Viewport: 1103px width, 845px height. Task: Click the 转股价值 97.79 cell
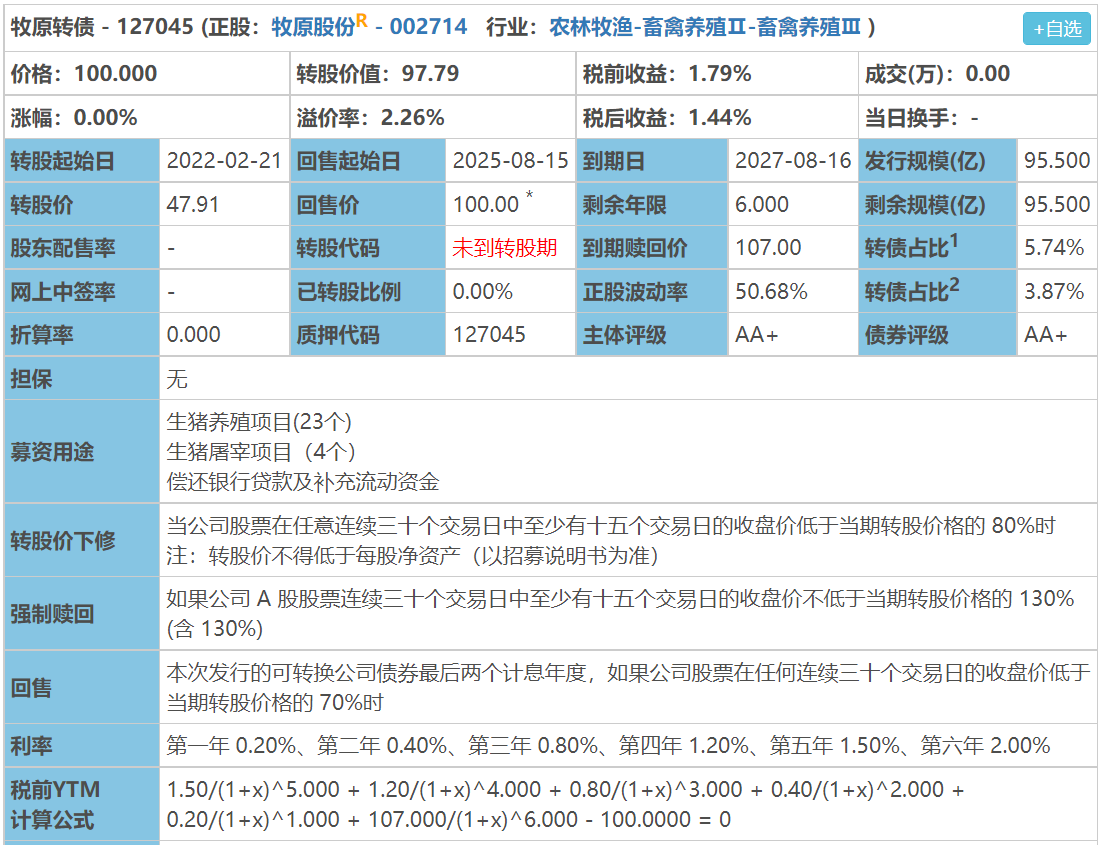click(x=432, y=73)
